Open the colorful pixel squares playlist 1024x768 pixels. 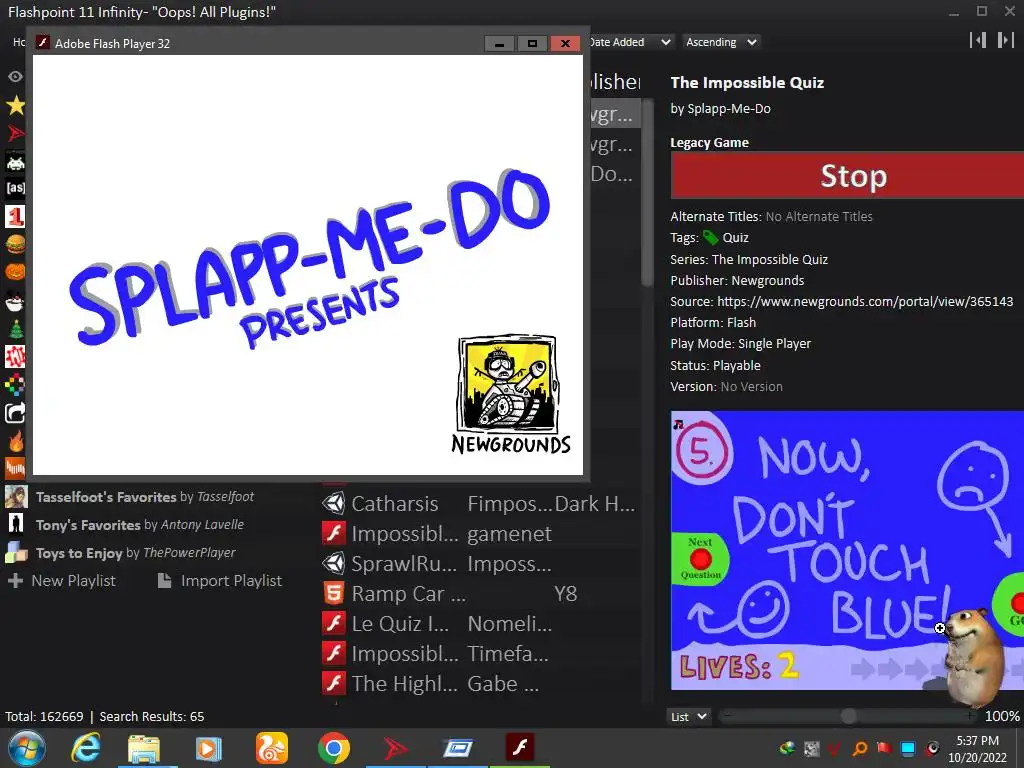(15, 385)
